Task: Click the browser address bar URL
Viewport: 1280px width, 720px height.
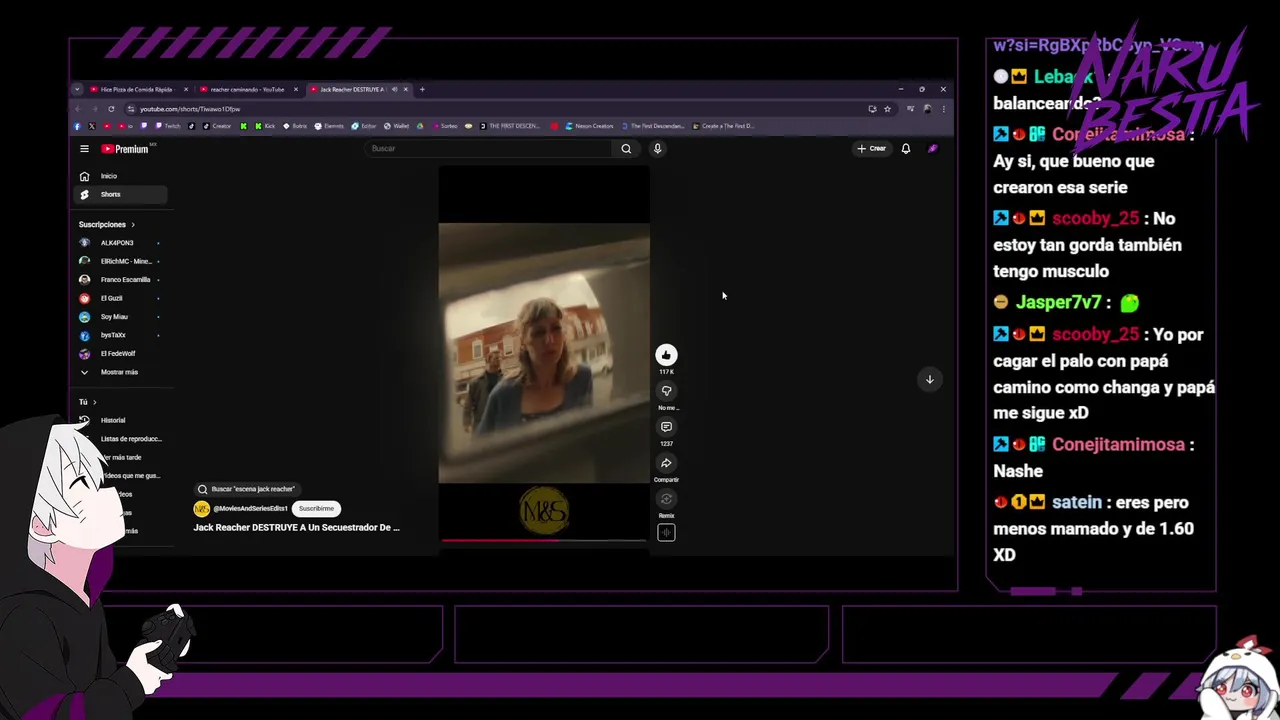Action: pos(190,109)
